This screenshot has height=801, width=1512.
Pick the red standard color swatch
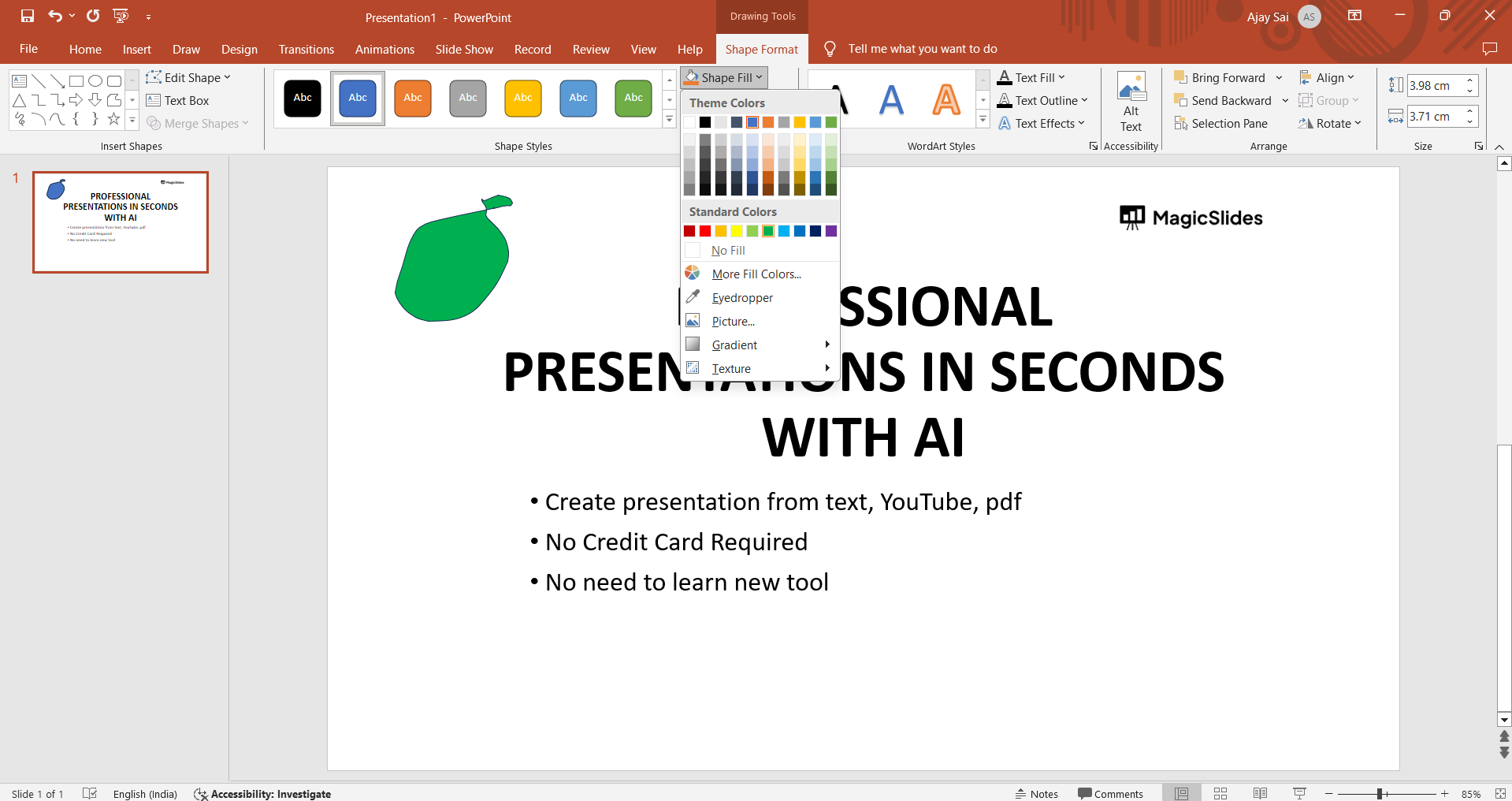705,231
